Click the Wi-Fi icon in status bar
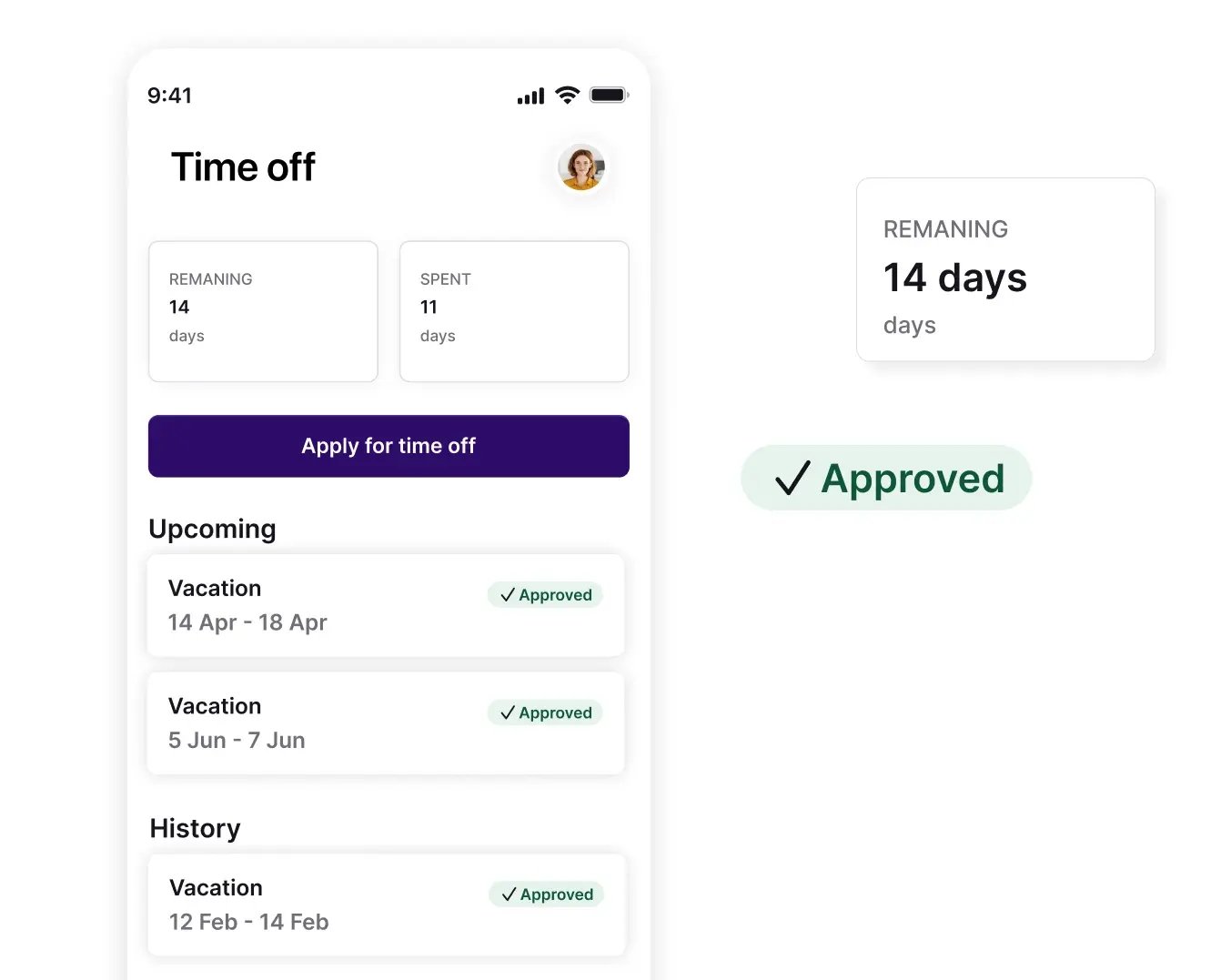 [568, 95]
